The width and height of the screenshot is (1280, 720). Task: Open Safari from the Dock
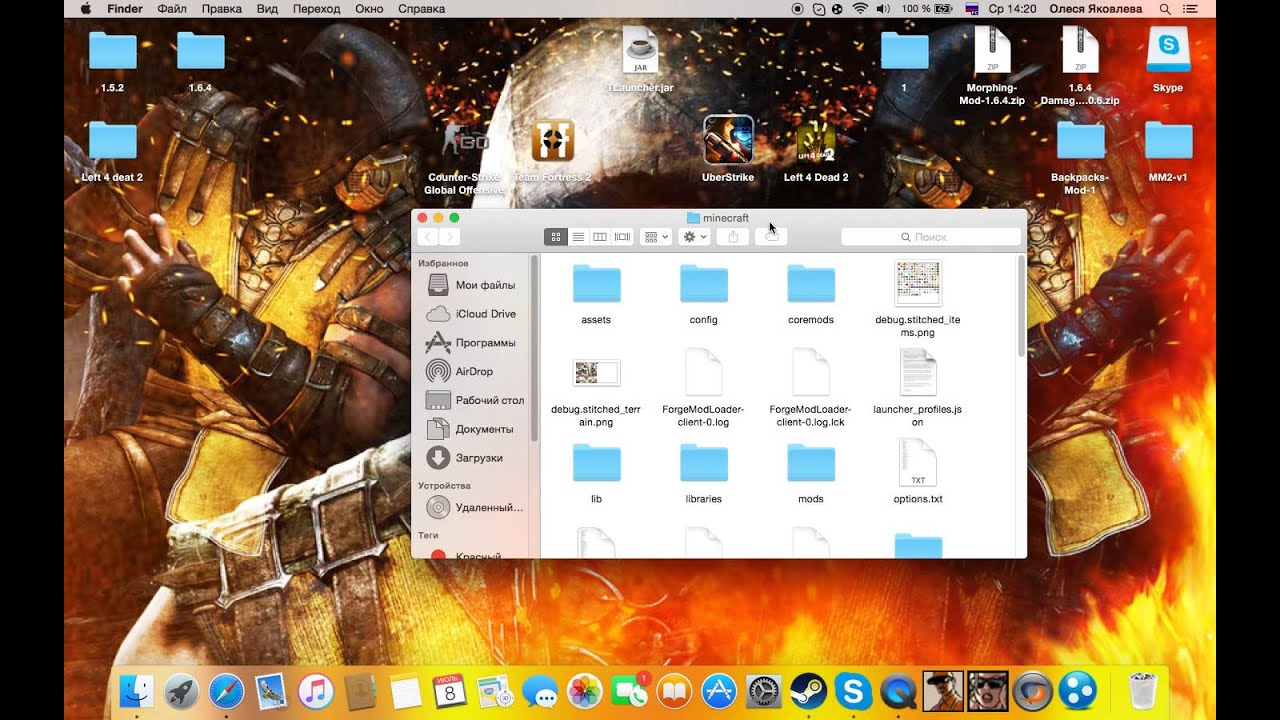(x=226, y=691)
